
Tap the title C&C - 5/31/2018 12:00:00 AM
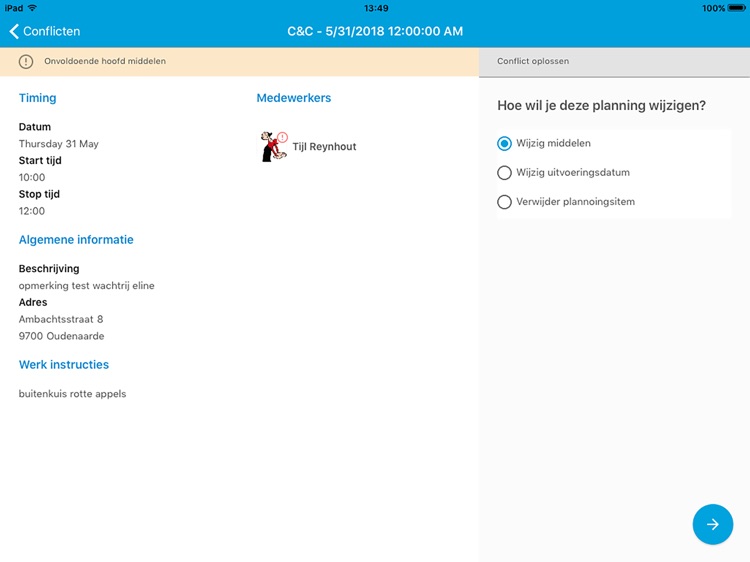375,32
